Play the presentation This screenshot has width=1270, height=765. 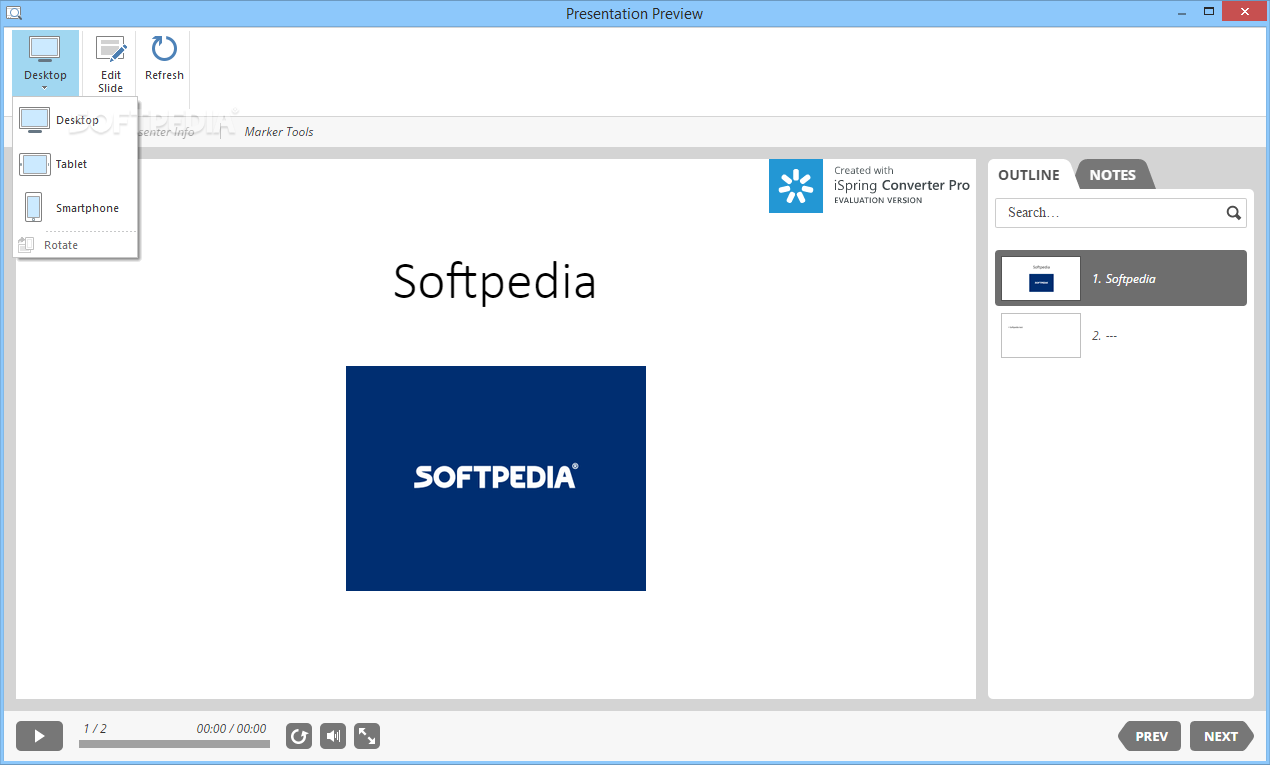(x=39, y=736)
